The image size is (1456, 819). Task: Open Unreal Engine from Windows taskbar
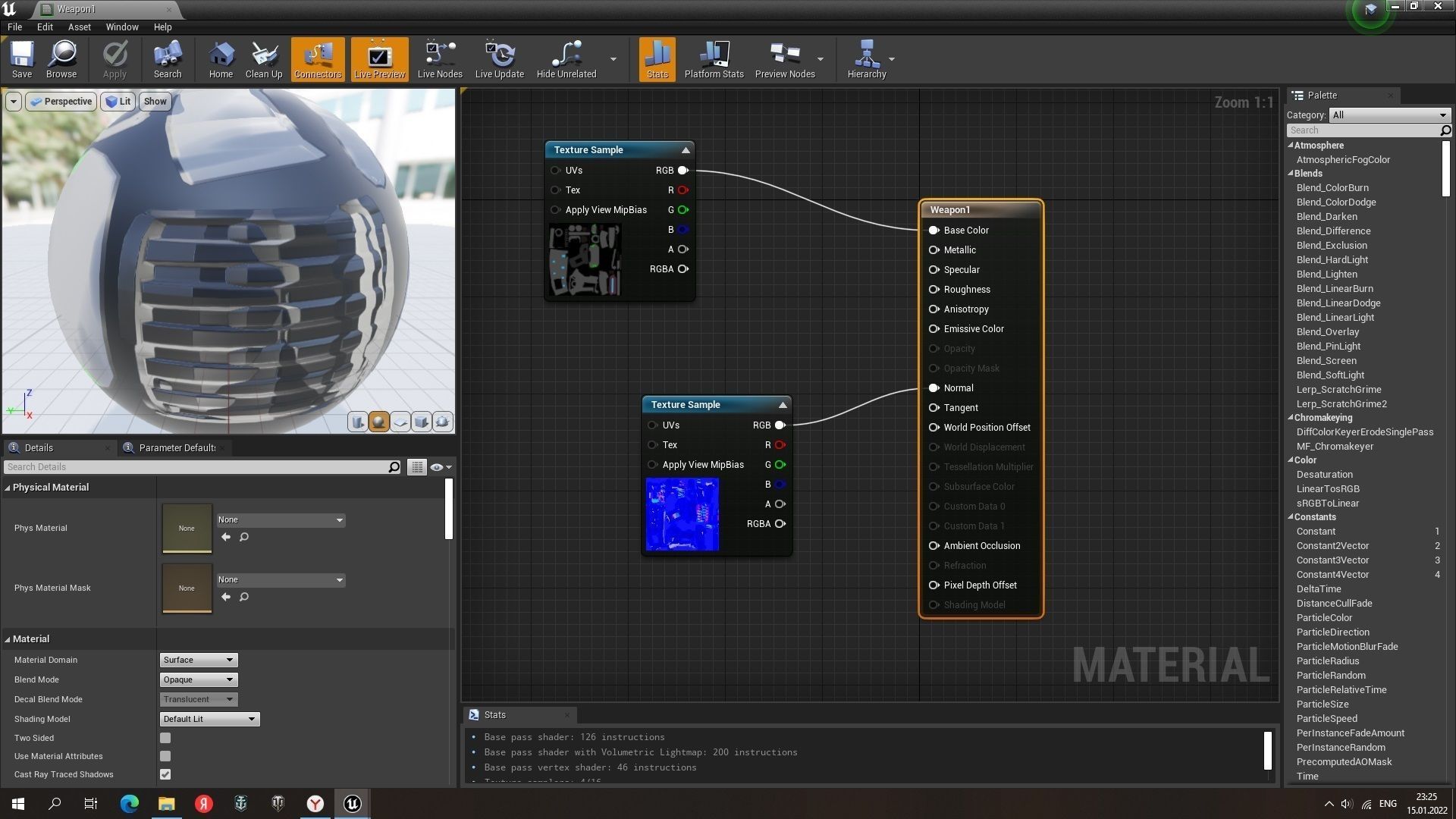[353, 804]
